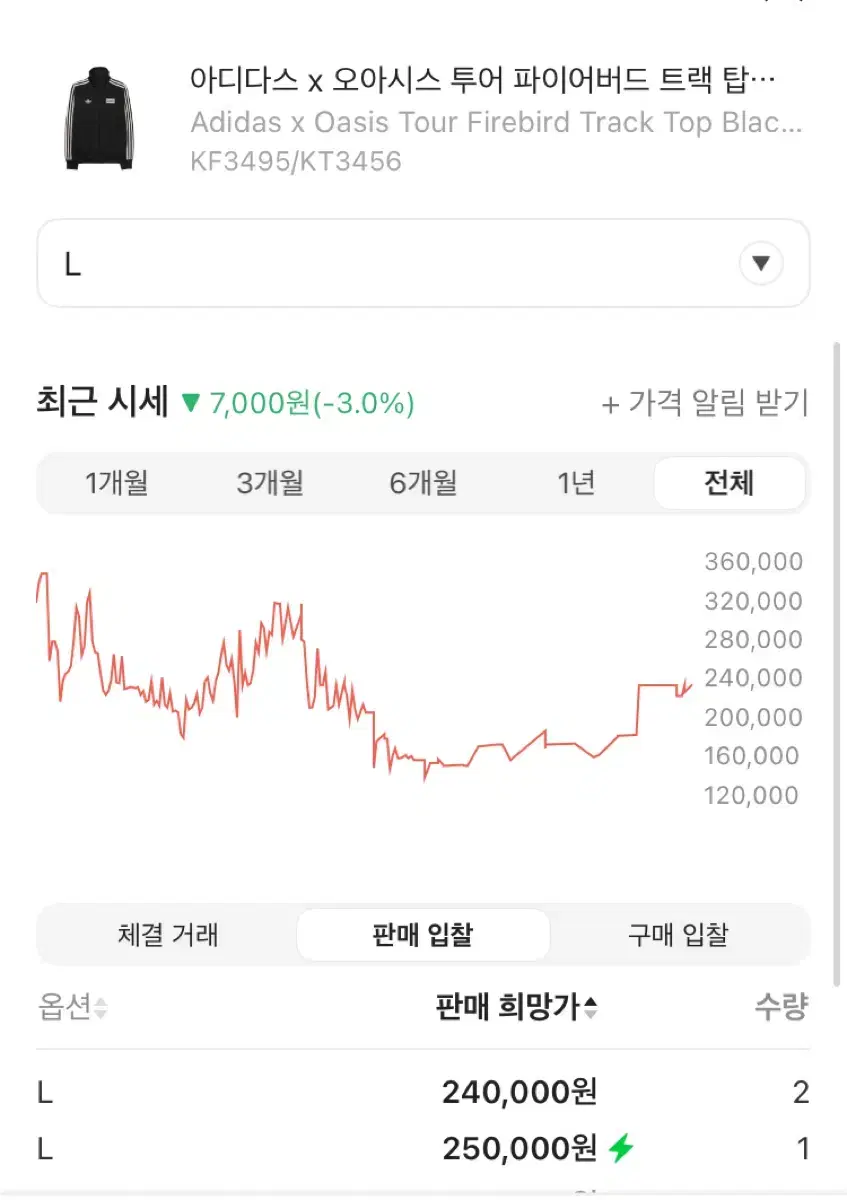Screen dimensions: 847x1200
Task: Click the red price line chart
Action: tap(364, 675)
